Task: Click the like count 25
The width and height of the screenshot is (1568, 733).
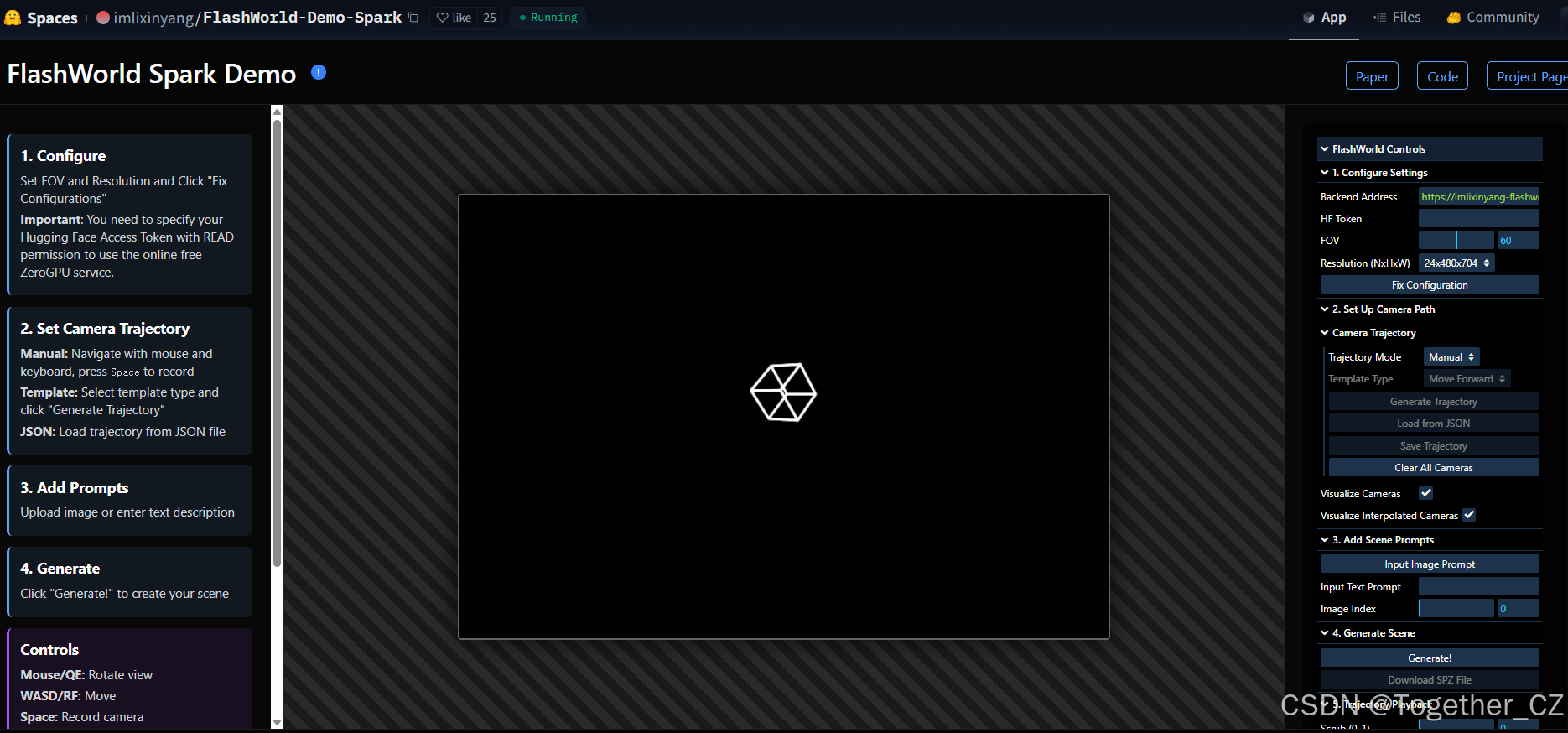Action: [x=490, y=18]
